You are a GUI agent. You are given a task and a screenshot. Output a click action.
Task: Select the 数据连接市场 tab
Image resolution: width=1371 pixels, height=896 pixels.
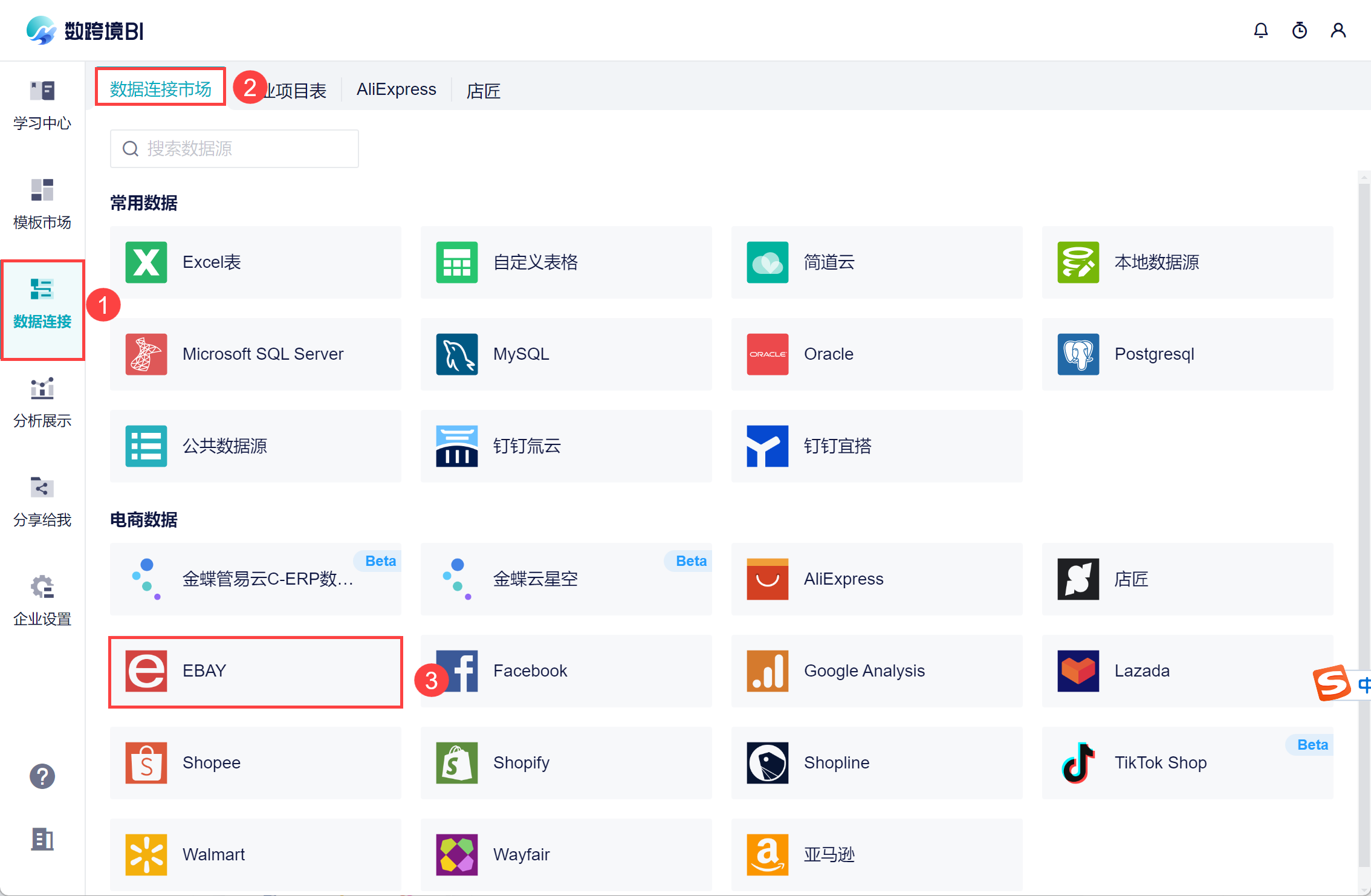coord(161,89)
